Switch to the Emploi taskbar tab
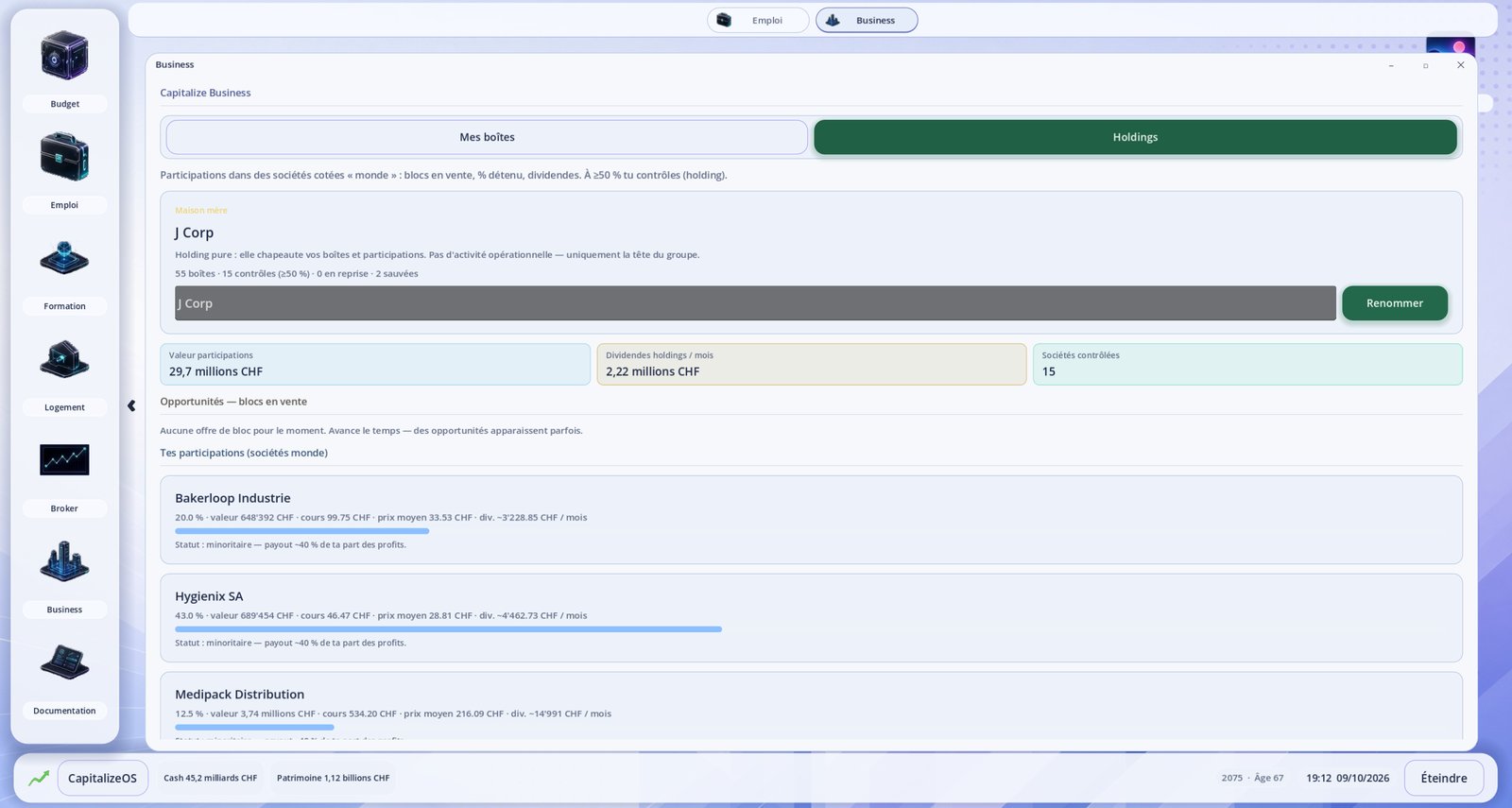Screen dimensions: 1512x808 (758, 20)
